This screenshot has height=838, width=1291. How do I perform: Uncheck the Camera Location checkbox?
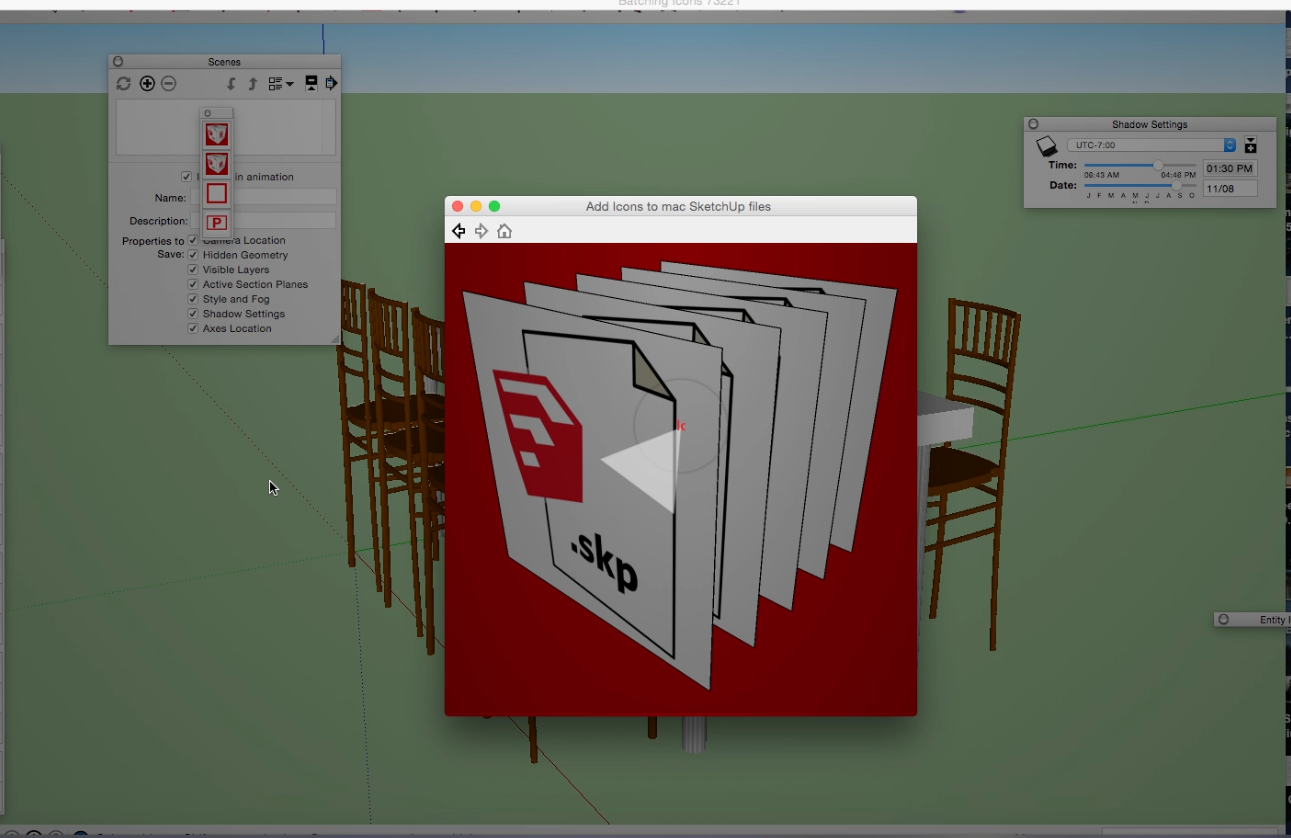[x=193, y=240]
